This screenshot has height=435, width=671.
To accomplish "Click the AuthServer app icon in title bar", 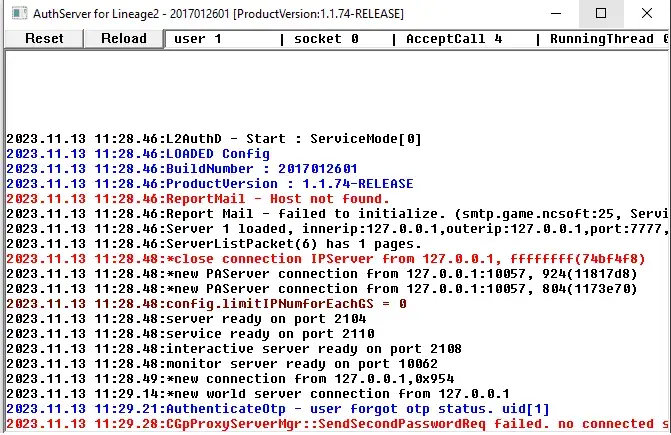I will (x=16, y=13).
